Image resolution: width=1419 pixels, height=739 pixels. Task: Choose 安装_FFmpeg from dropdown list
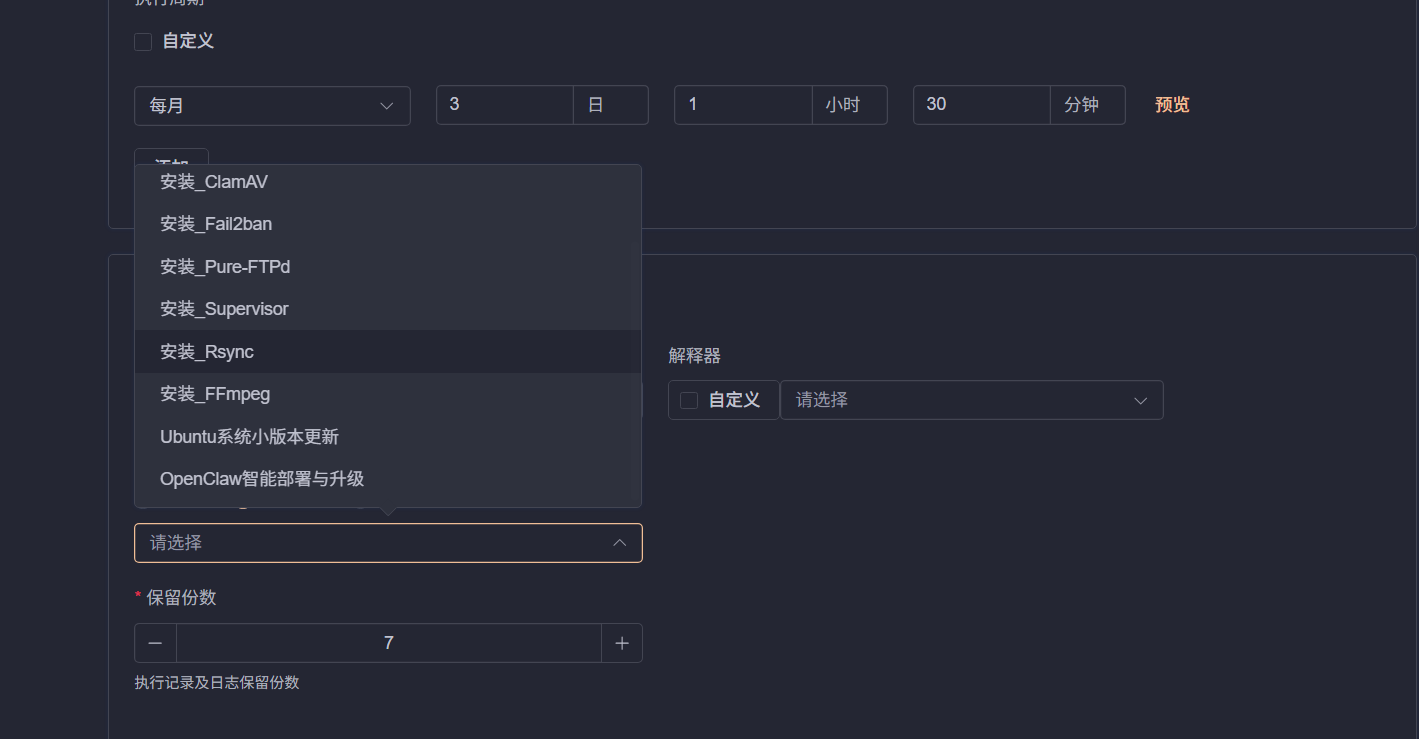215,394
